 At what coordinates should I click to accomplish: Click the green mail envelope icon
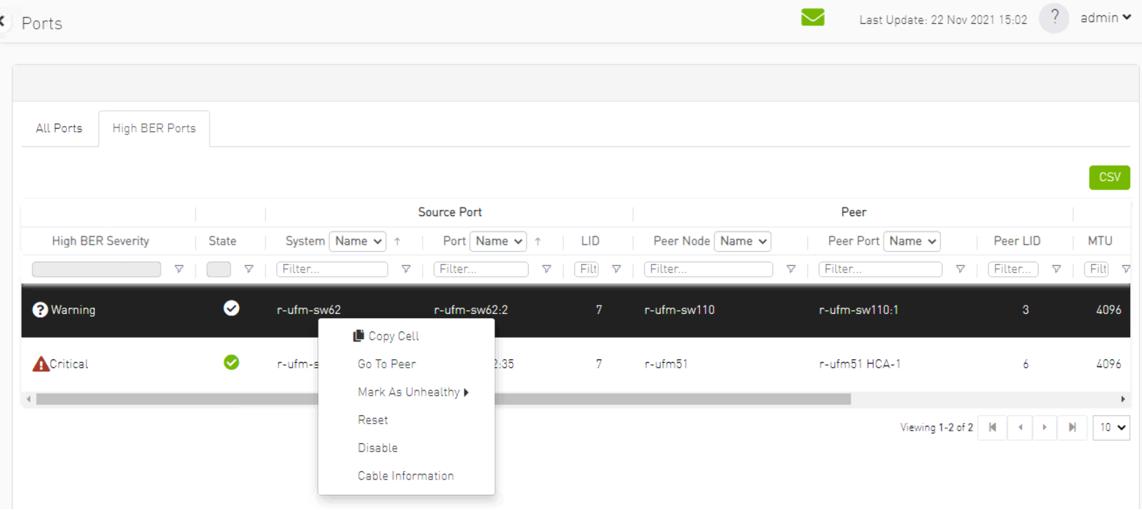pyautogui.click(x=812, y=18)
